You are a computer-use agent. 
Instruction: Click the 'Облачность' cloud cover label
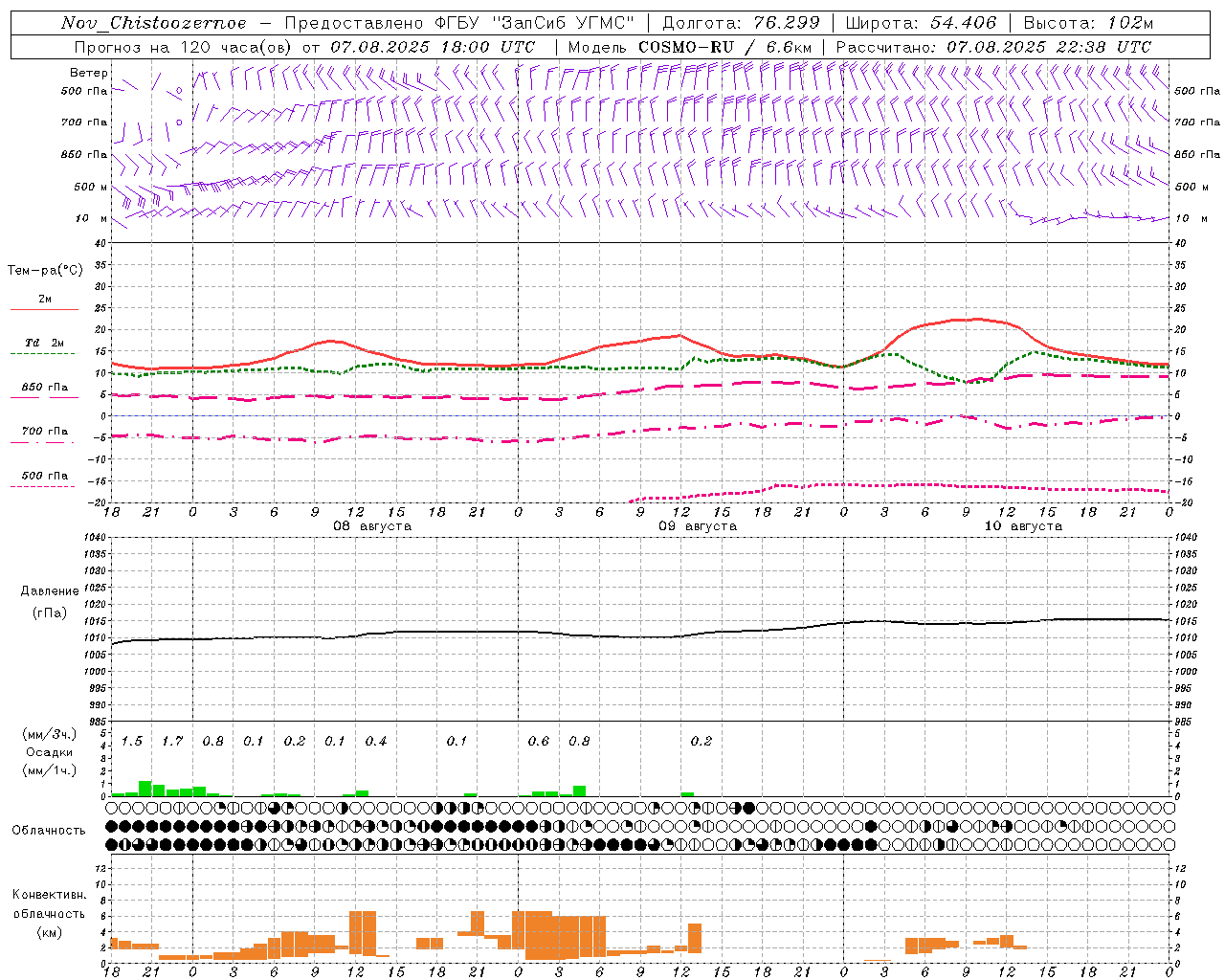(x=49, y=831)
